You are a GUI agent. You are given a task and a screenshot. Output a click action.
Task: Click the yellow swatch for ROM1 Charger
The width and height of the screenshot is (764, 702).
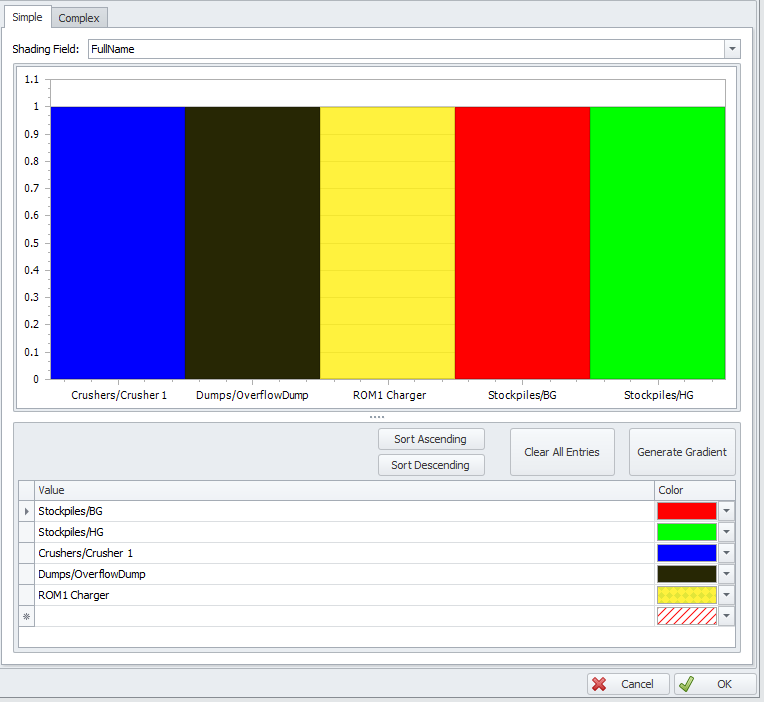[687, 595]
